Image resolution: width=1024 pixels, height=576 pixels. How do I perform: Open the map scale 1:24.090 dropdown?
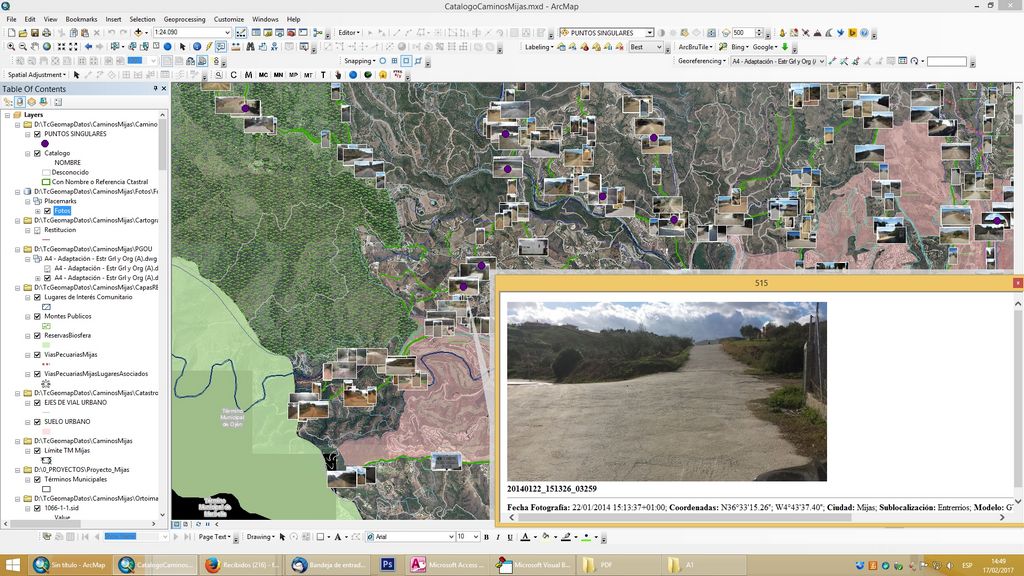tap(226, 33)
